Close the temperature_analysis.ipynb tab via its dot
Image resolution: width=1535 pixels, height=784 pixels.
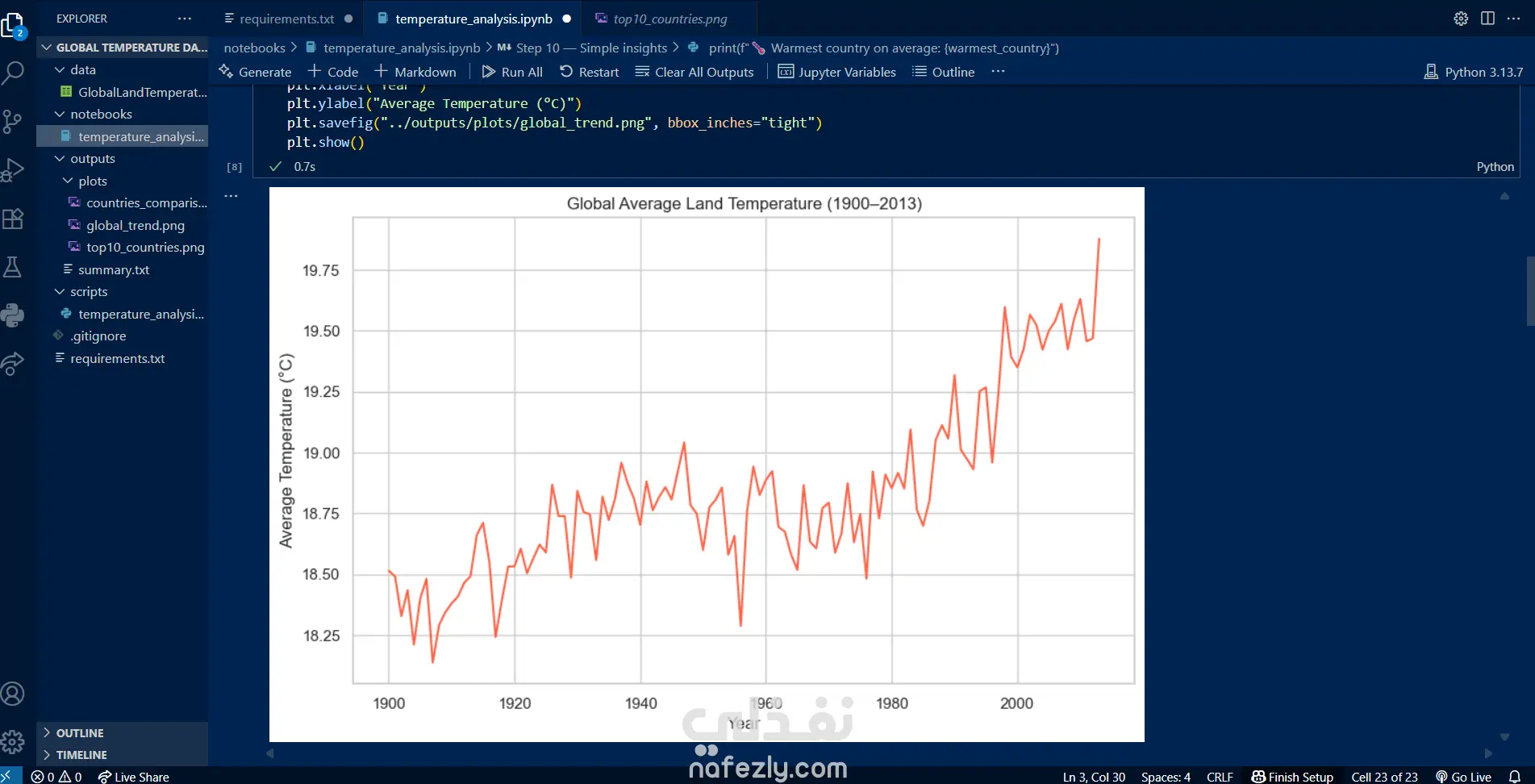[x=567, y=19]
